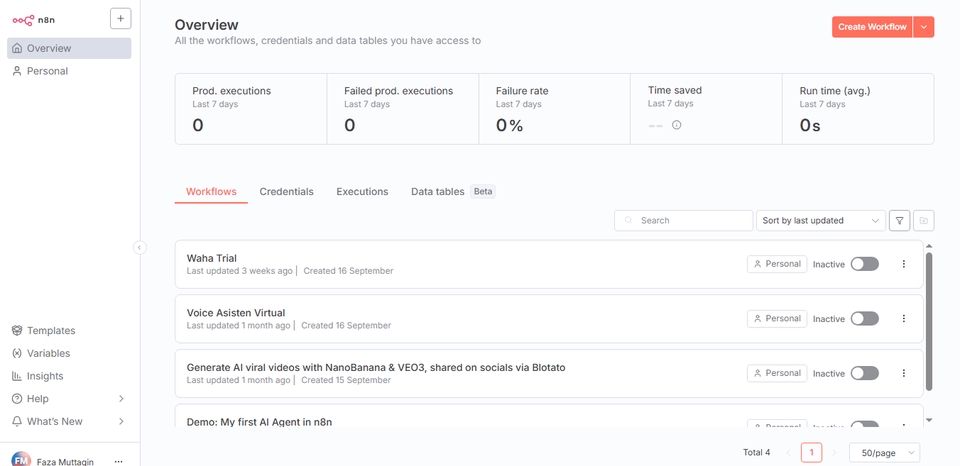Click the add folder icon
The image size is (960, 466).
[x=924, y=221]
